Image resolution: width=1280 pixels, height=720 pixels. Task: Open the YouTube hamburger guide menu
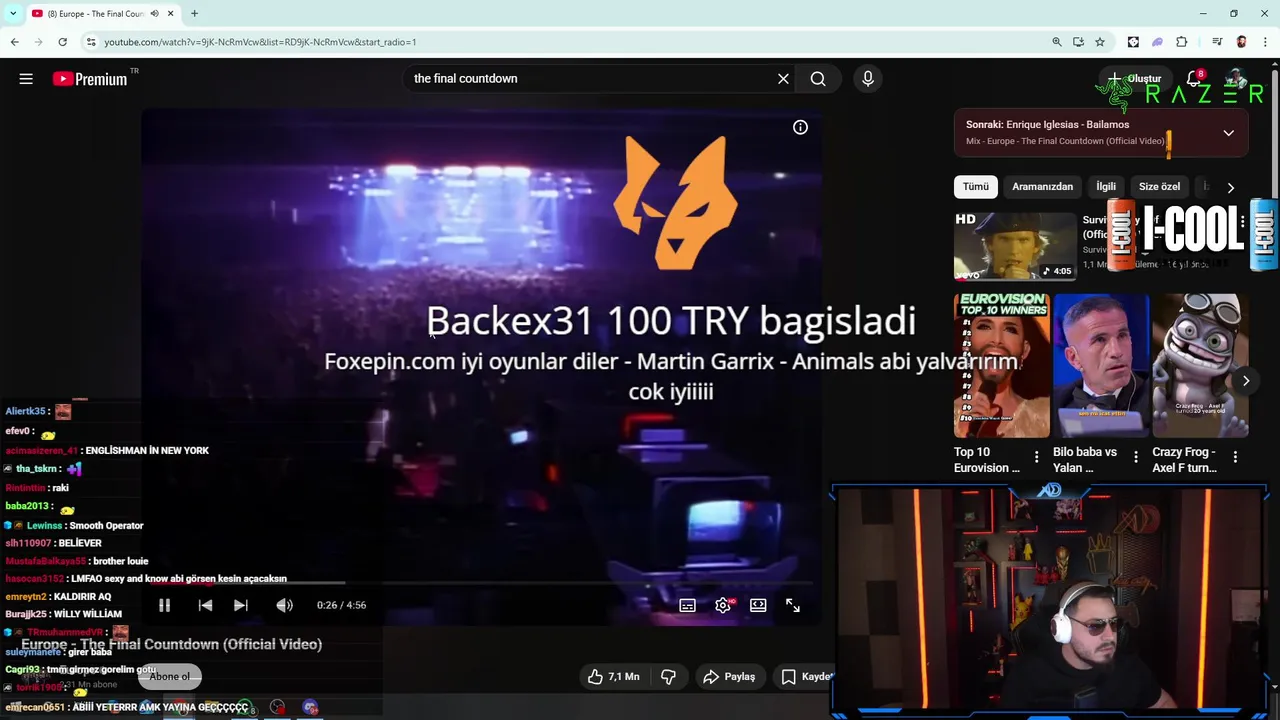click(26, 79)
